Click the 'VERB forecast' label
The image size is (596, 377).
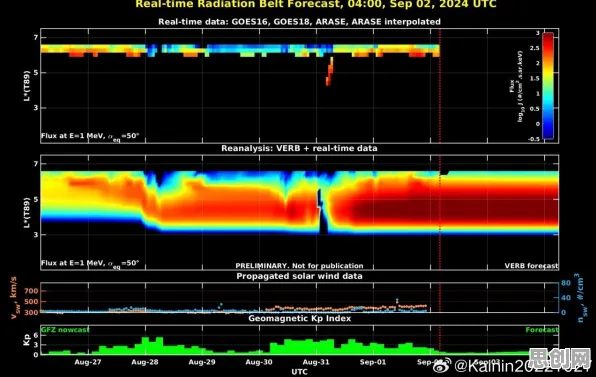coord(531,266)
